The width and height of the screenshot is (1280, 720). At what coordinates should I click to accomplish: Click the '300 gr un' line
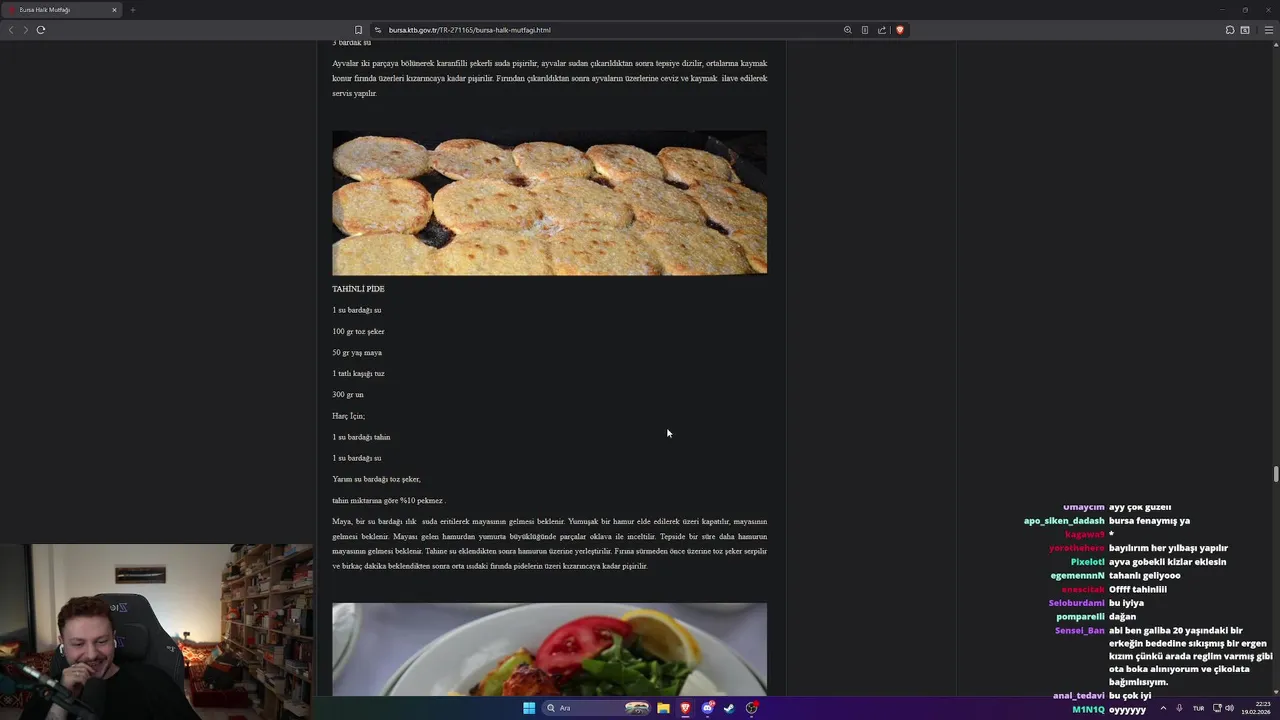348,394
